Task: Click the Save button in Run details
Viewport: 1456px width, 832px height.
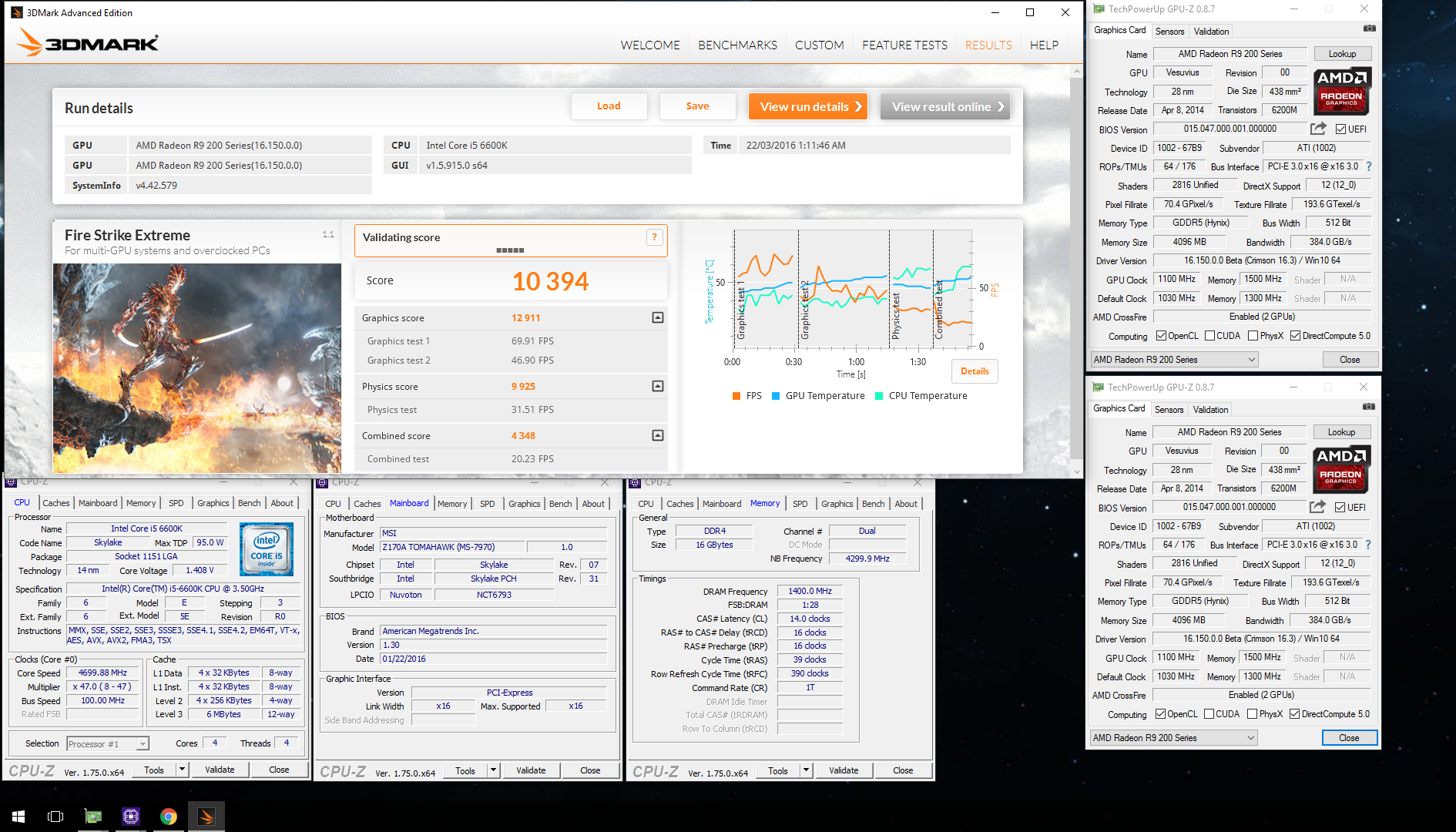Action: 697,106
